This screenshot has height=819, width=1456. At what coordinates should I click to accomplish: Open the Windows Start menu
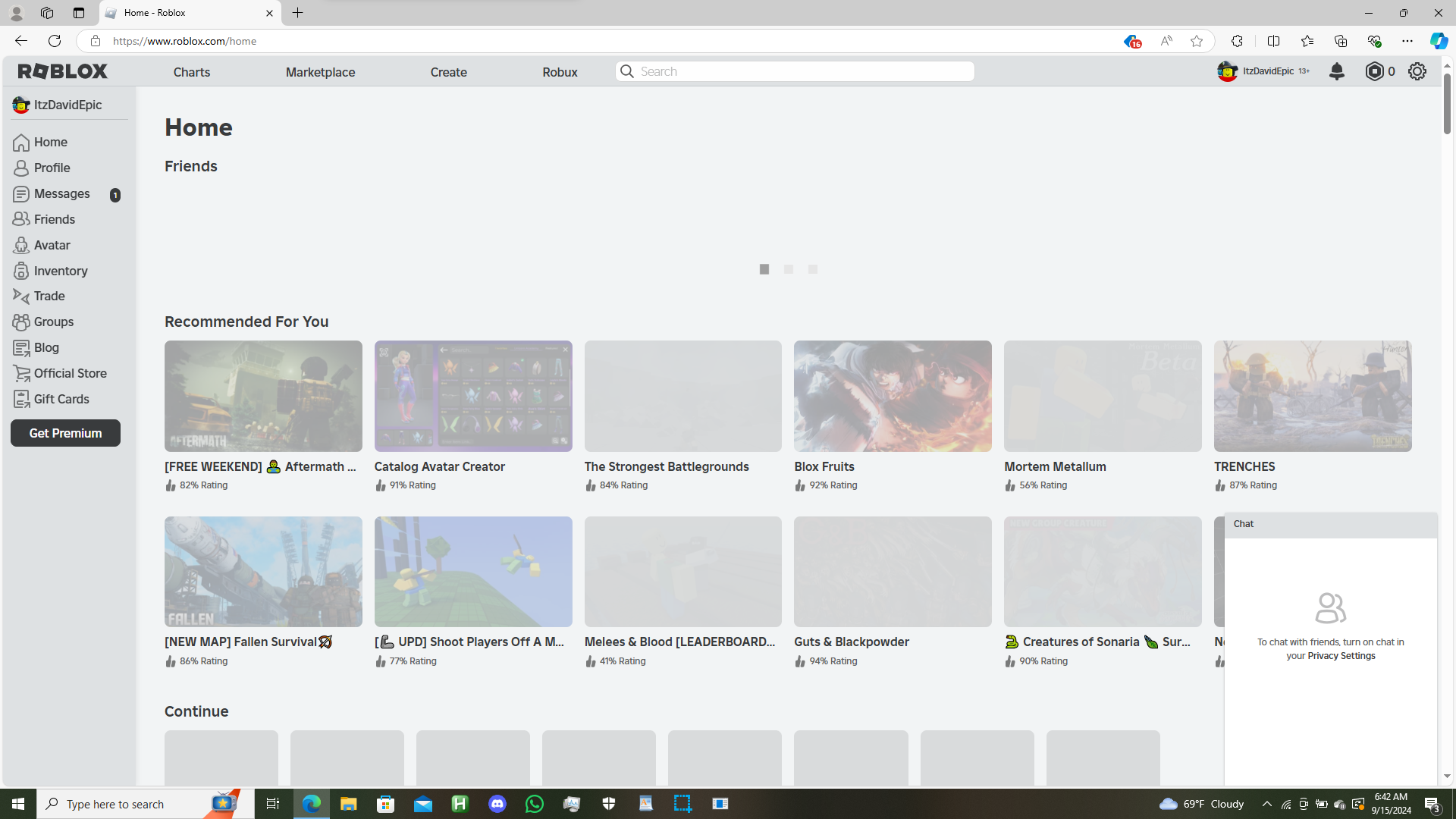point(18,804)
